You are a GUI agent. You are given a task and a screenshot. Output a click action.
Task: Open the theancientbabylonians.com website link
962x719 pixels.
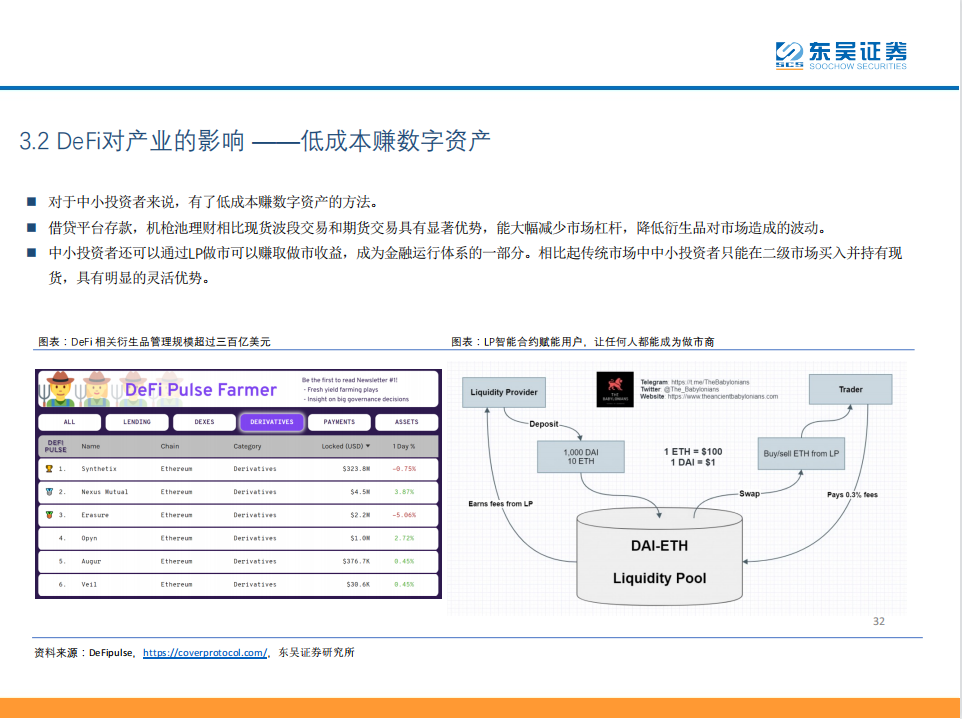point(722,396)
